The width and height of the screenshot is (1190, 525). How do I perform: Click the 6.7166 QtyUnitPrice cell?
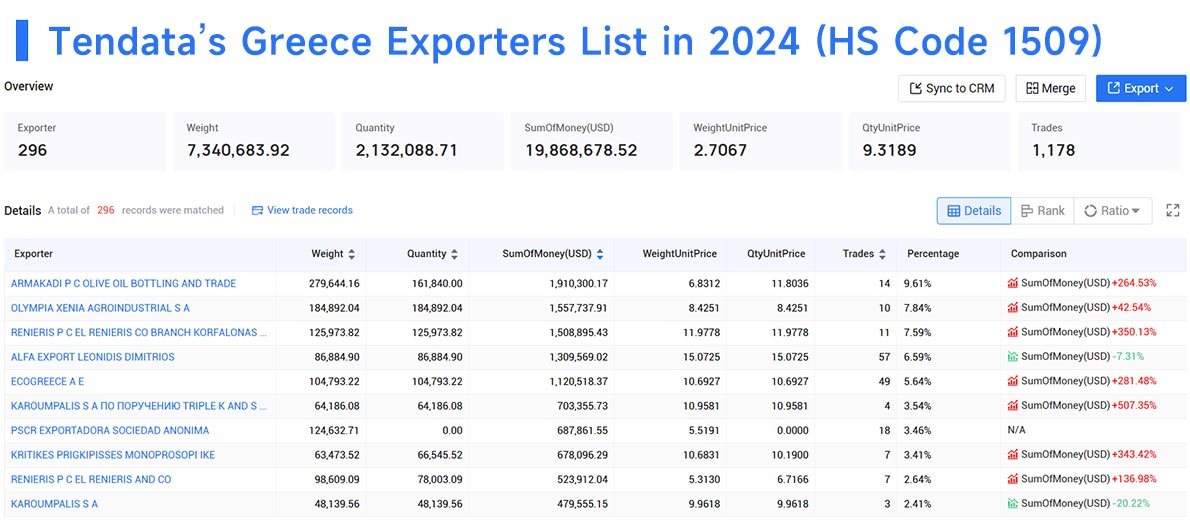click(790, 479)
